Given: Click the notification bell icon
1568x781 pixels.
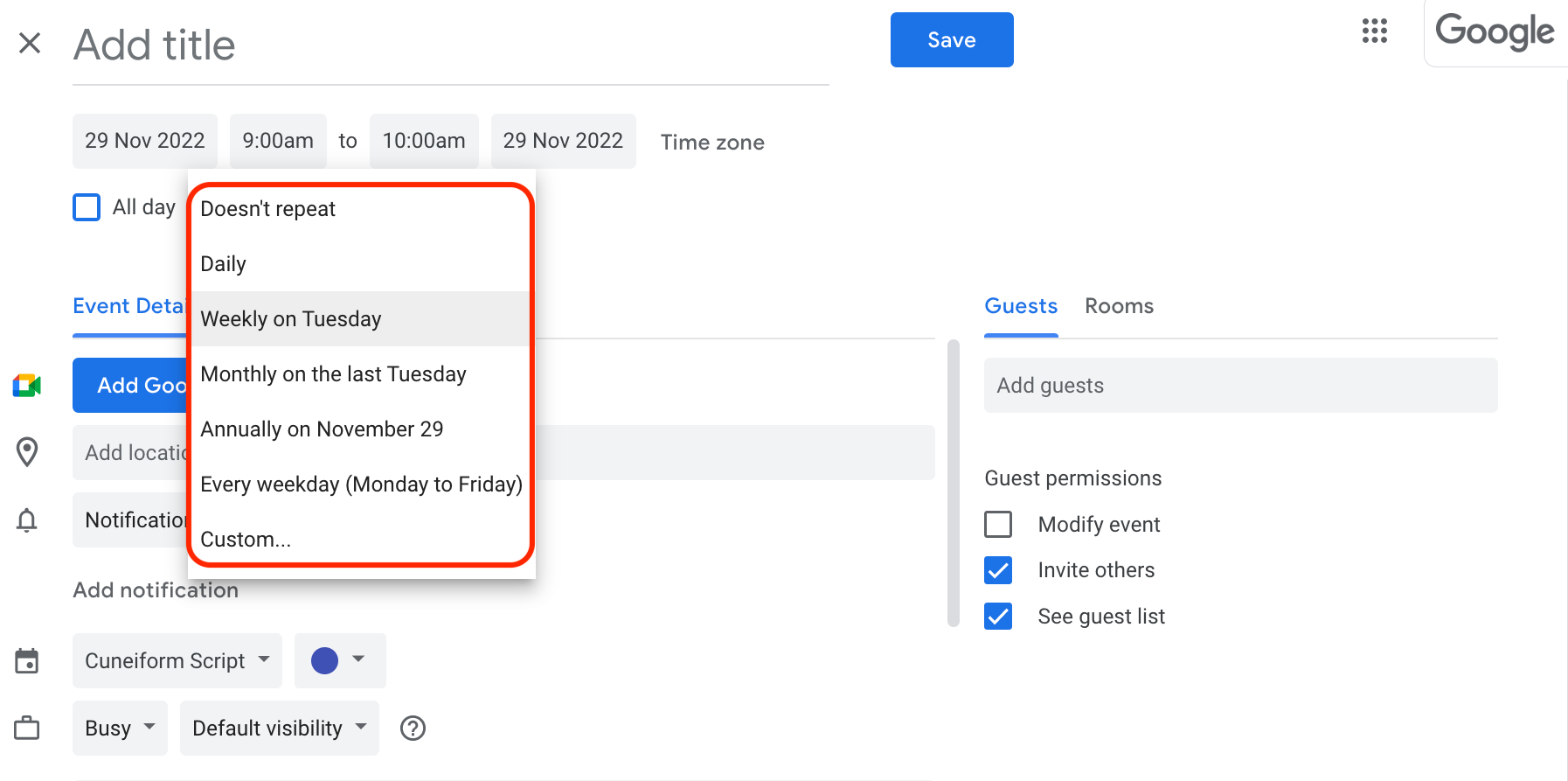Looking at the screenshot, I should (x=27, y=520).
